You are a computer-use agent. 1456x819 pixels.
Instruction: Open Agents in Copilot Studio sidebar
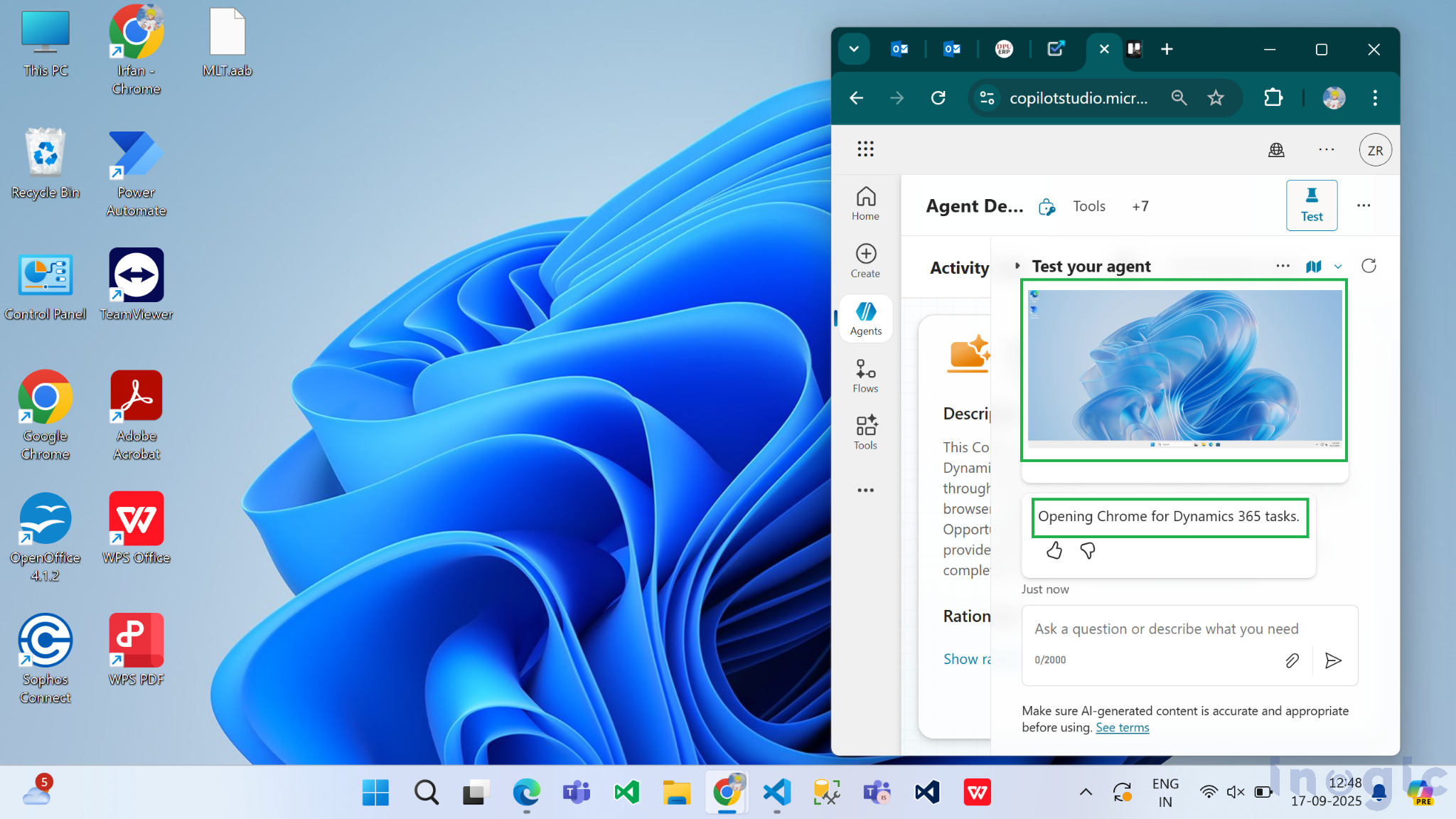coord(865,318)
